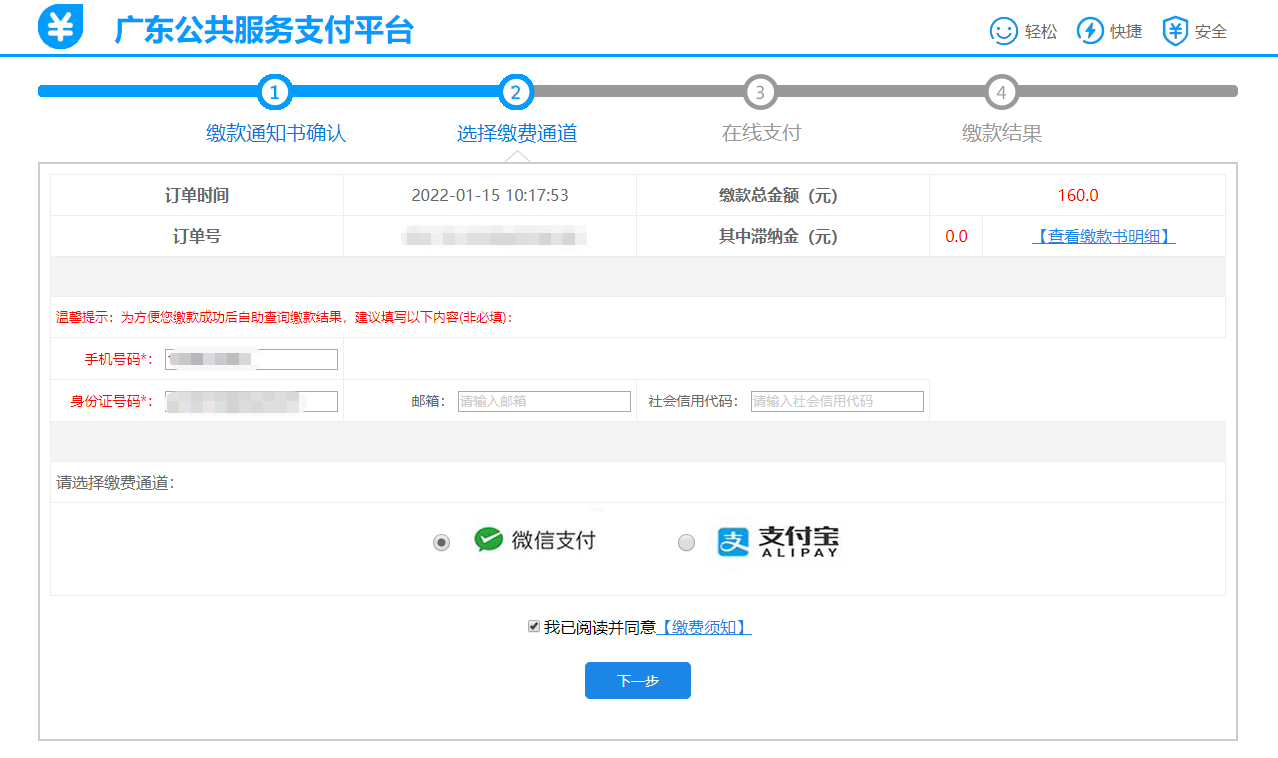Click step 3 circle in progress bar
This screenshot has width=1278, height=758.
click(760, 93)
